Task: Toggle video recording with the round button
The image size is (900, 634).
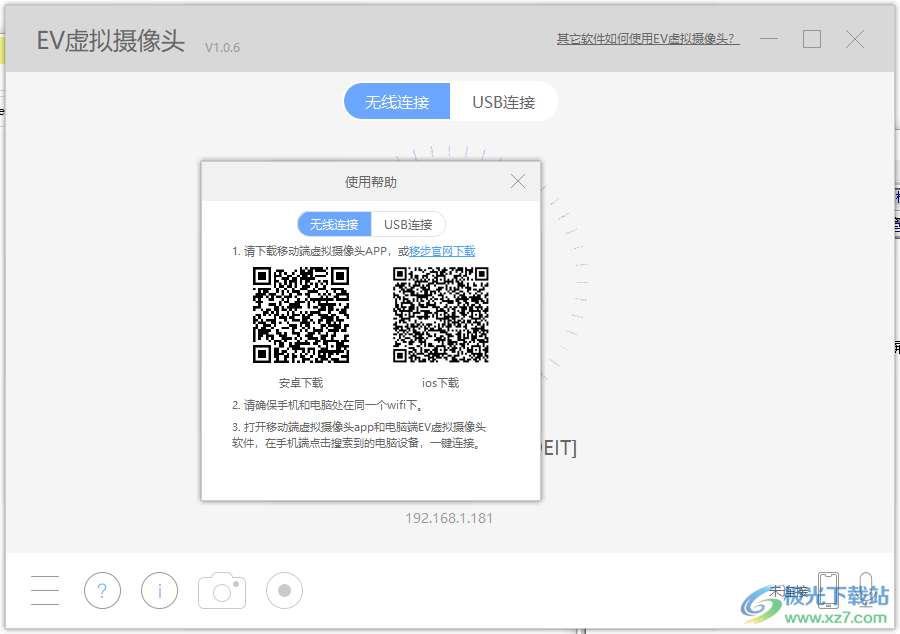Action: pos(283,590)
